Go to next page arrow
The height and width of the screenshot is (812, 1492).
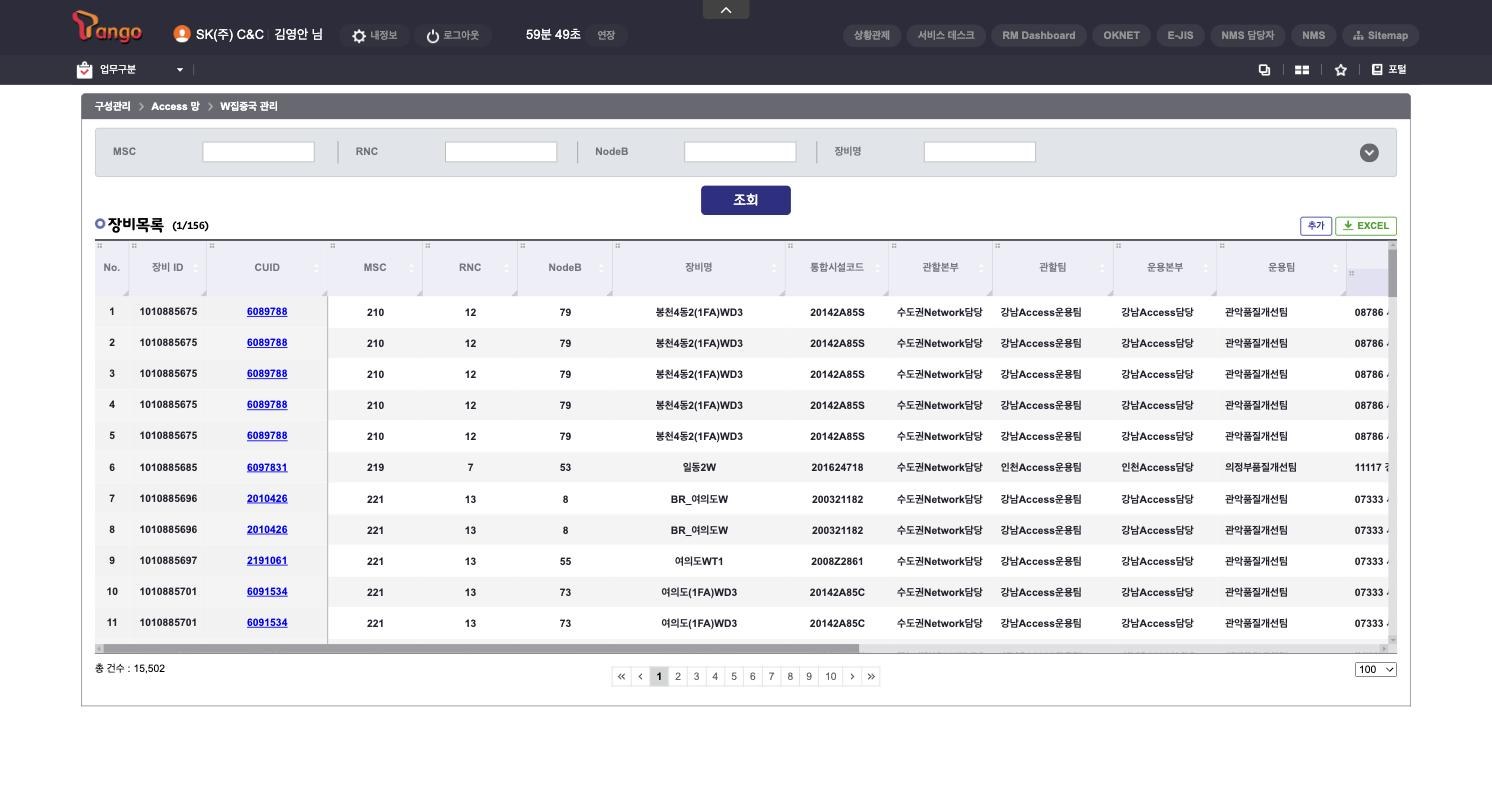(x=852, y=677)
